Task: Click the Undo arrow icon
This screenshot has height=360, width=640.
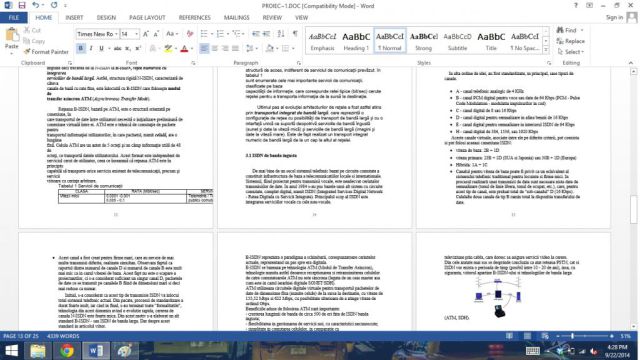Action: coord(36,5)
